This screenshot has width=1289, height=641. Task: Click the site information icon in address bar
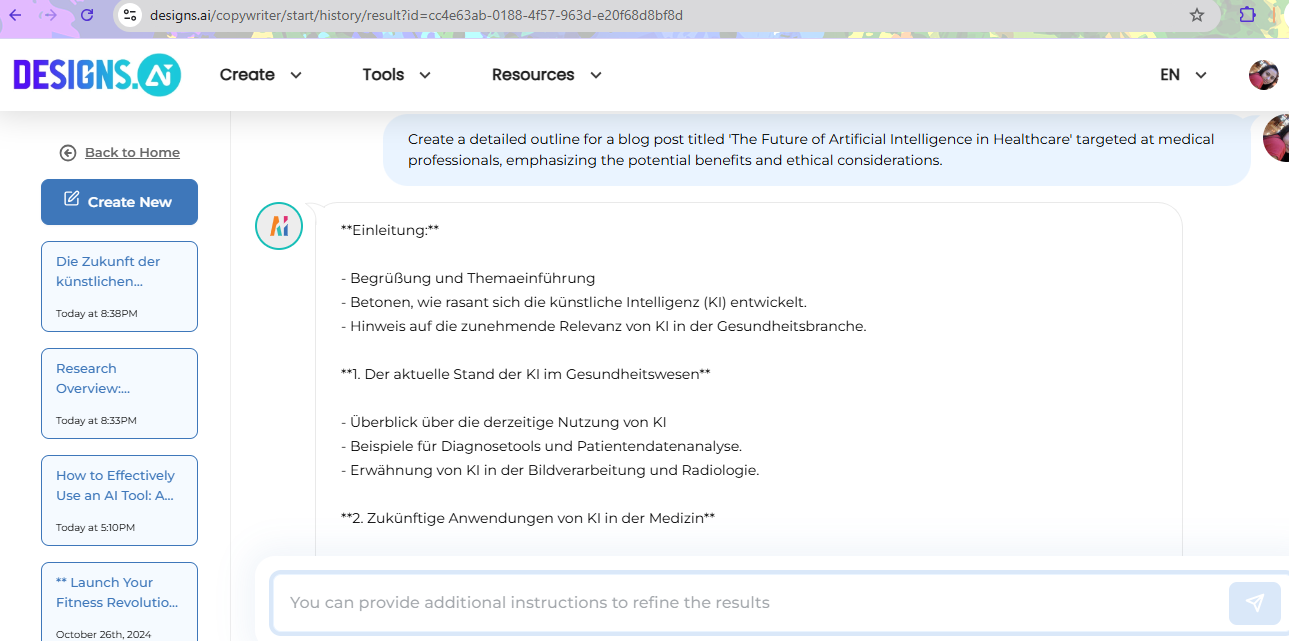point(130,16)
